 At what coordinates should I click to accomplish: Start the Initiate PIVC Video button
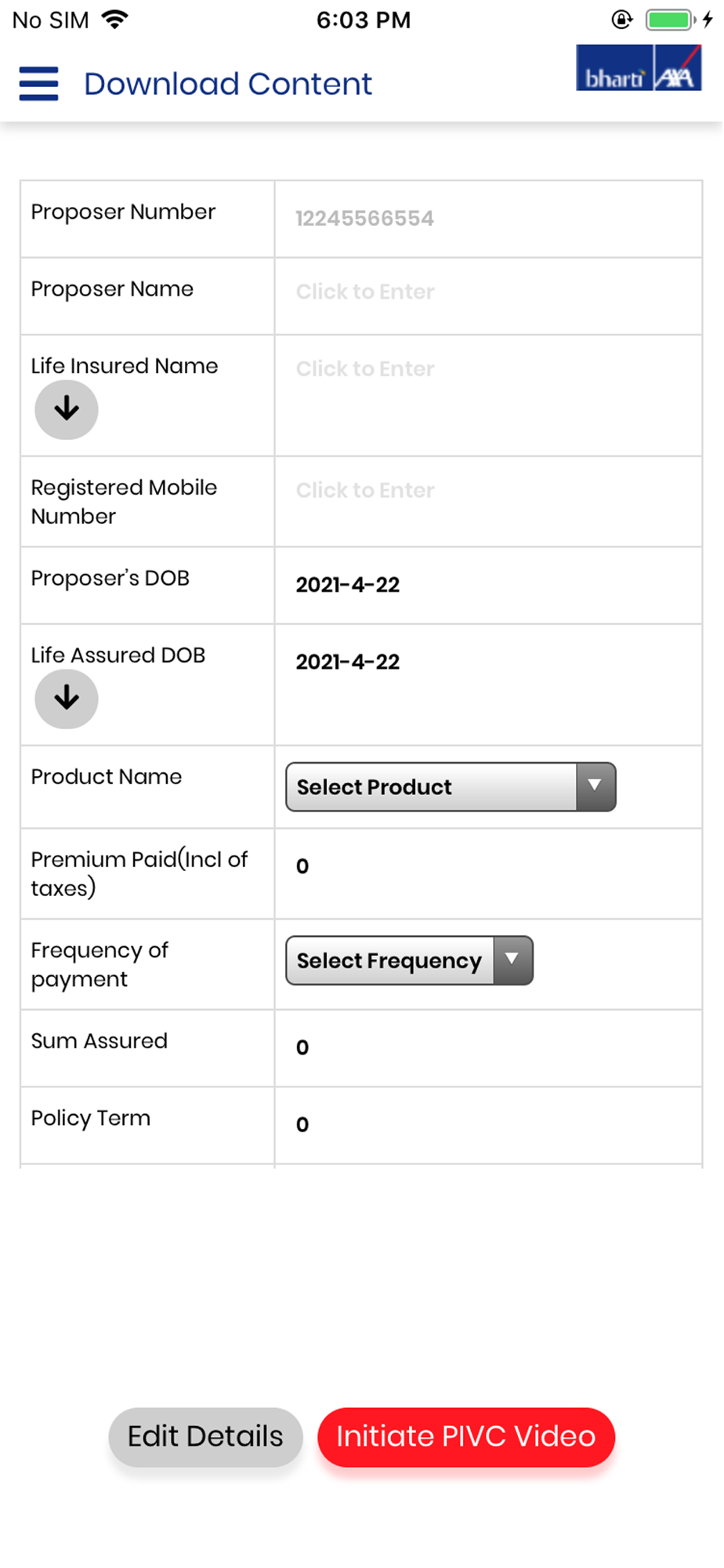tap(466, 1437)
